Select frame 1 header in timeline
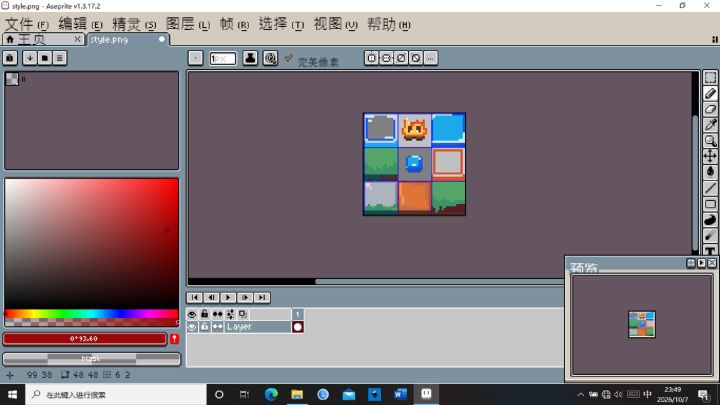720x405 pixels. [x=298, y=314]
